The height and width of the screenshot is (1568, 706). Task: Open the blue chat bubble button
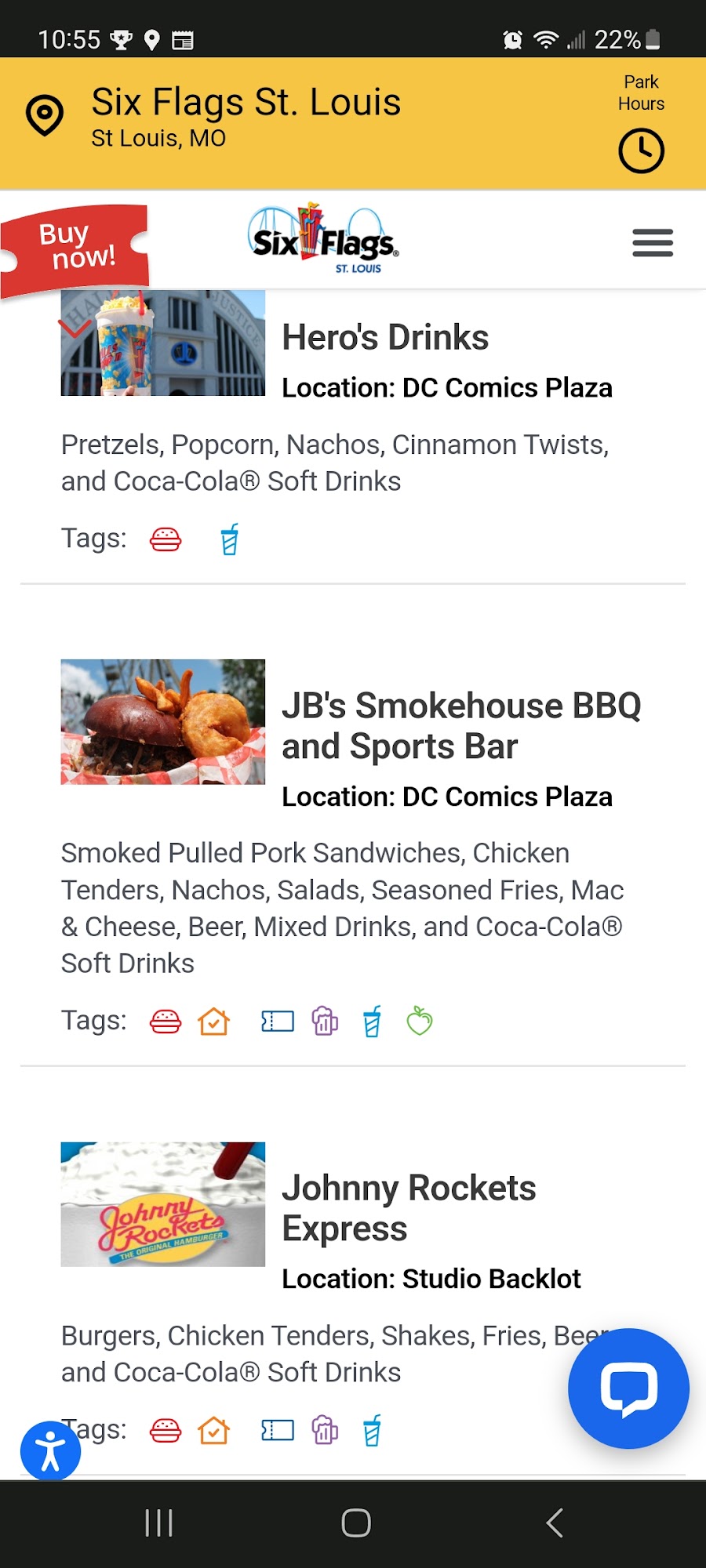pos(628,1388)
